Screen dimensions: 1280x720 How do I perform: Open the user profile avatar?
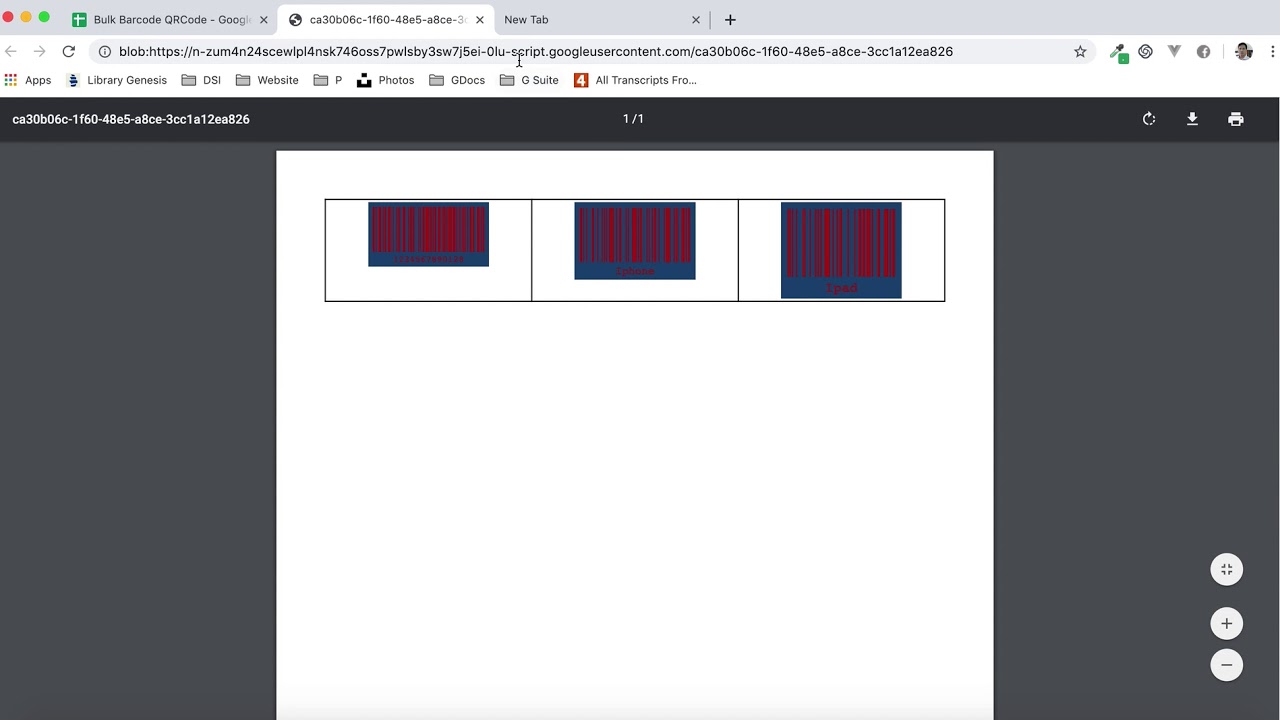point(1244,52)
